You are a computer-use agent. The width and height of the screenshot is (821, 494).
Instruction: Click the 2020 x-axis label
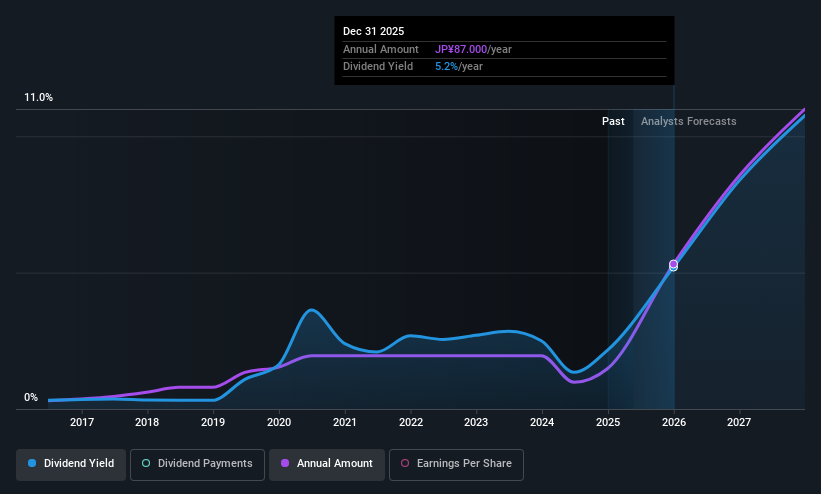coord(279,422)
